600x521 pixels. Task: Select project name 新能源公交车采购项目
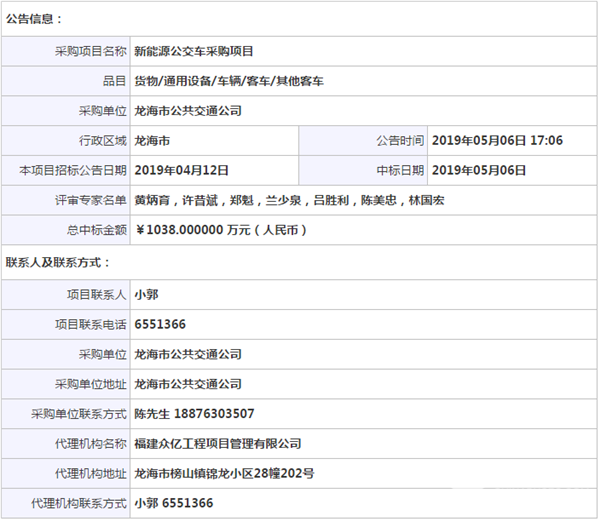point(194,50)
